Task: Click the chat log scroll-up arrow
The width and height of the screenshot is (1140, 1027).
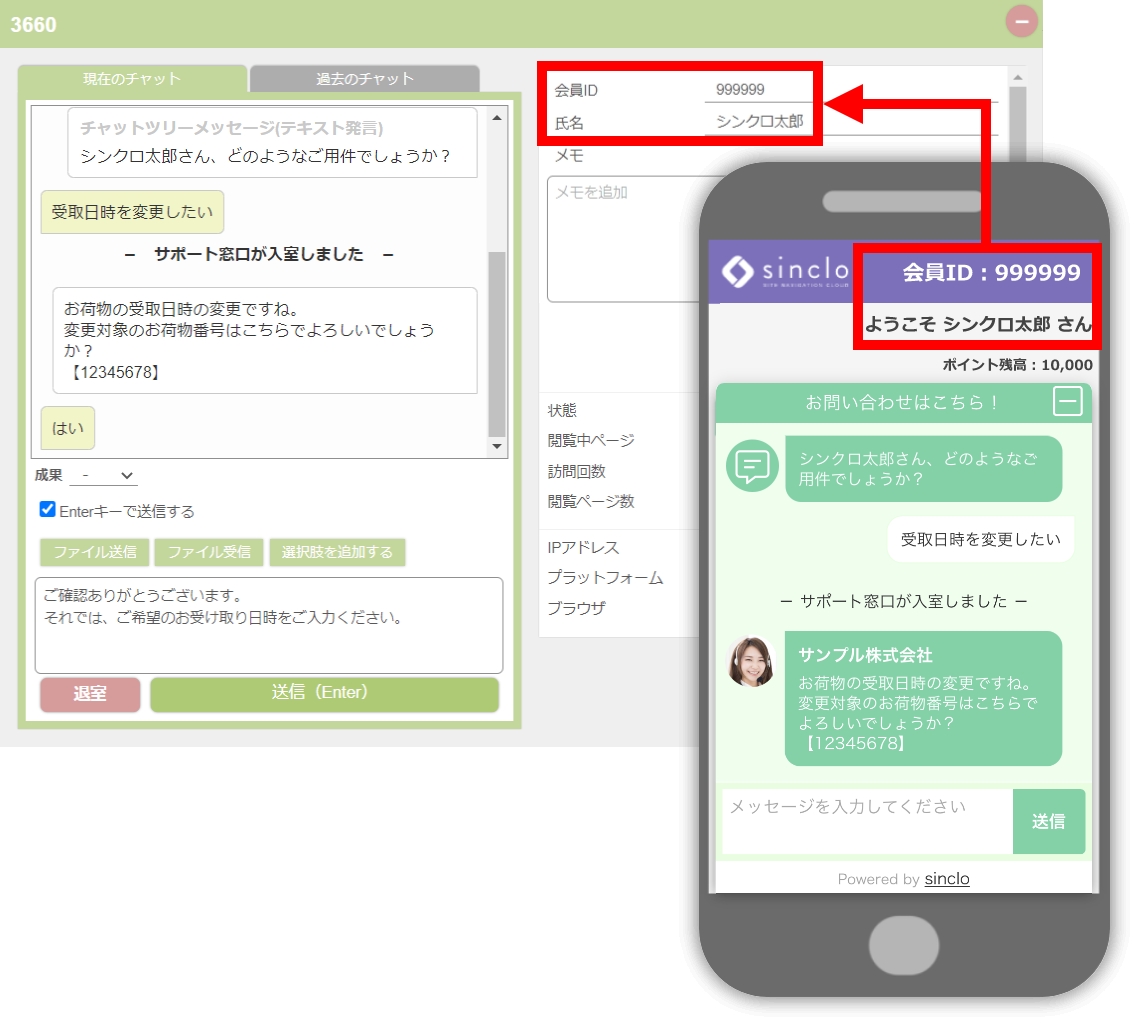Action: pos(497,118)
